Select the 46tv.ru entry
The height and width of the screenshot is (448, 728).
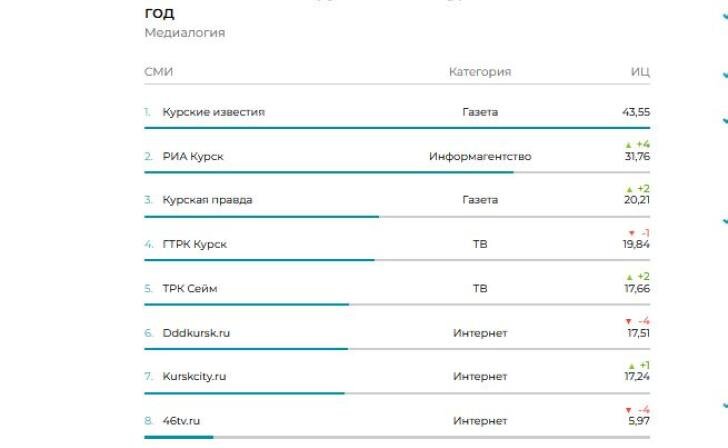(181, 420)
